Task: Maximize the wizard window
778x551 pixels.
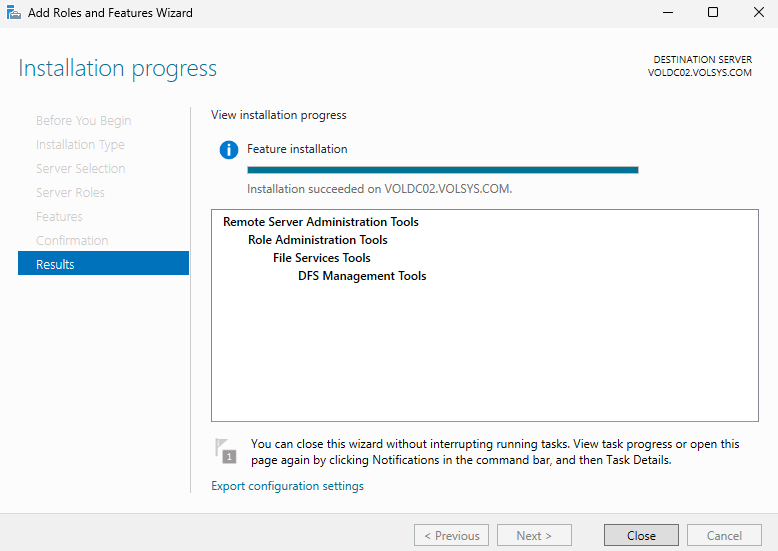Action: (713, 13)
